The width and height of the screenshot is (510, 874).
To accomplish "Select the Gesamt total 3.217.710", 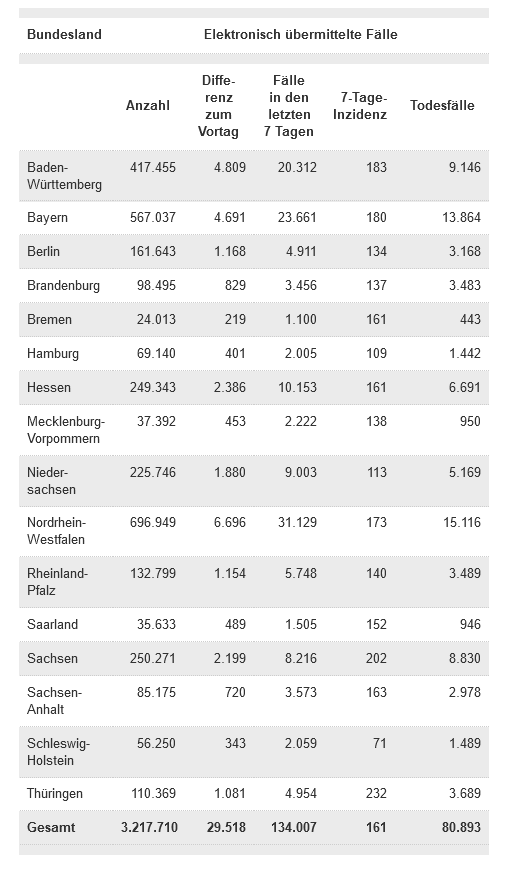I will [149, 828].
